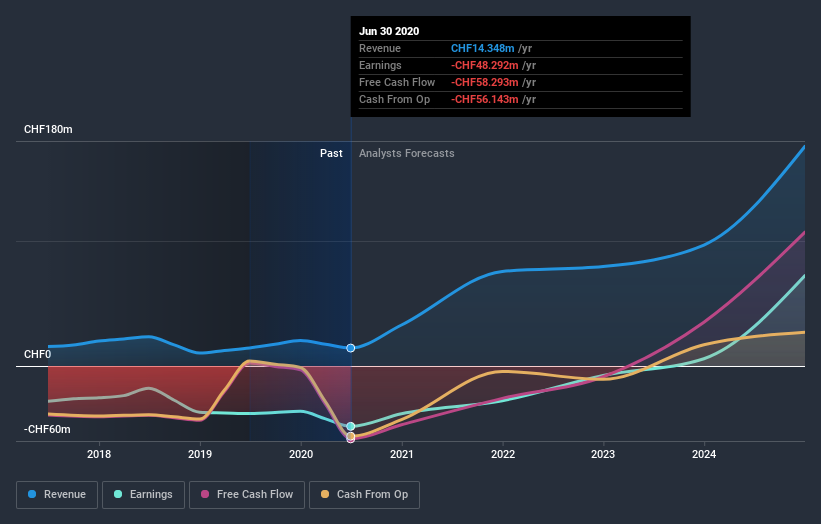
Task: Click the 'Jun 30 2020' tooltip date
Action: (389, 31)
